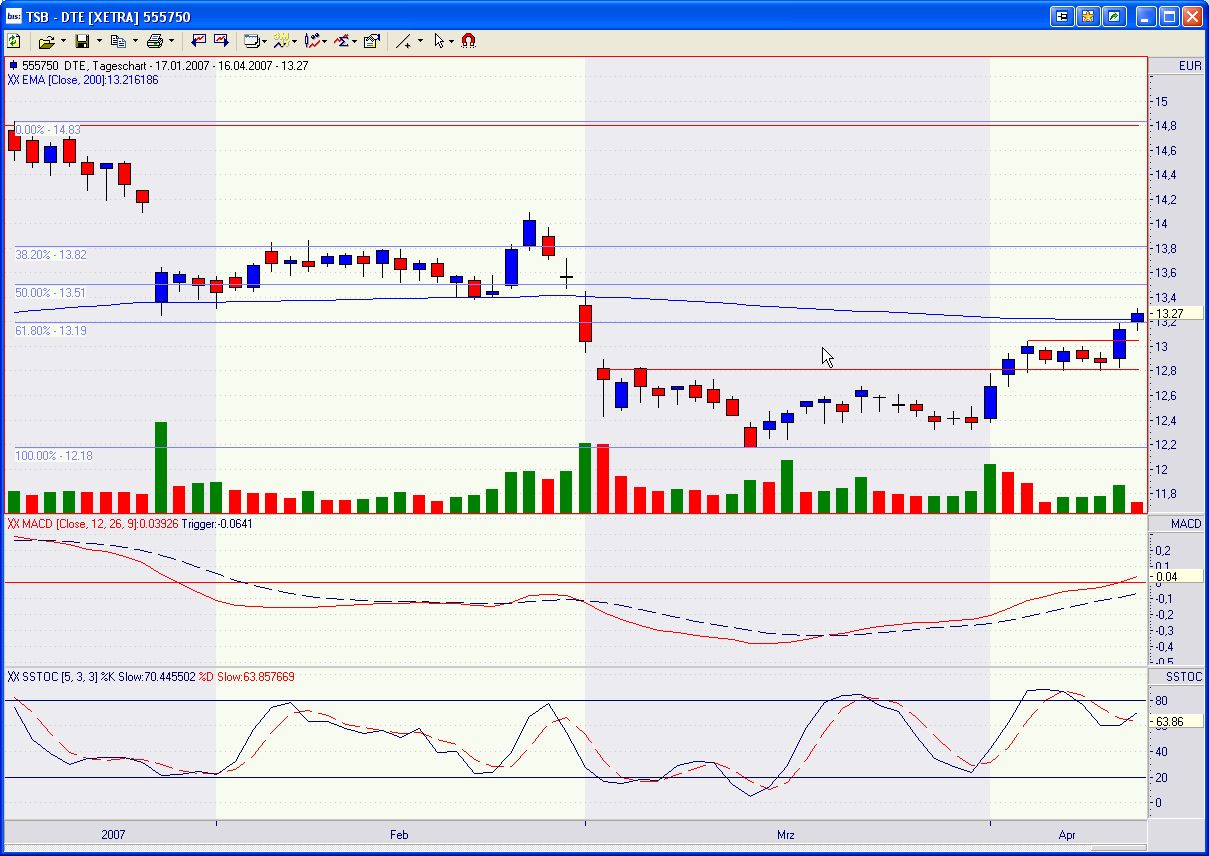Click the tree layout icon in title bar
This screenshot has height=856, width=1209.
1062,17
